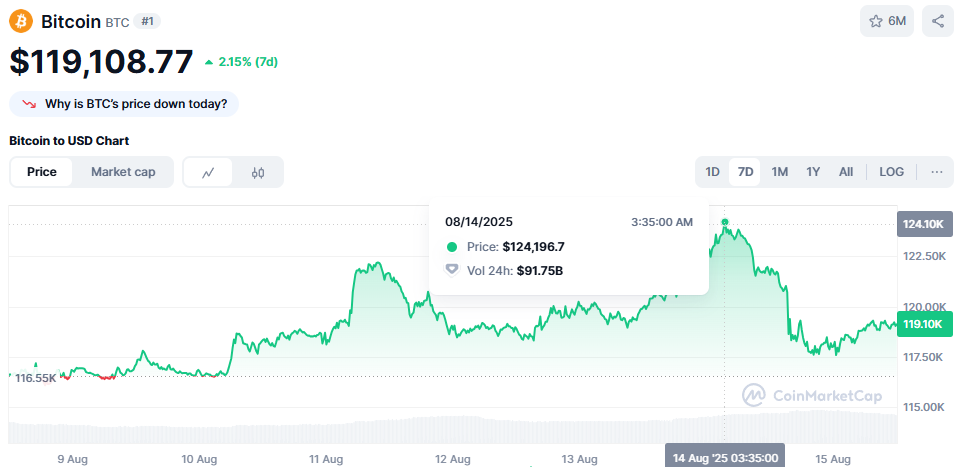The height and width of the screenshot is (467, 964).
Task: Click the green 119.10K current price label
Action: pyautogui.click(x=924, y=324)
